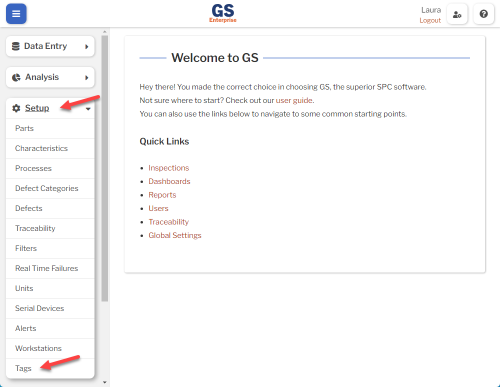Open Filters in the sidebar
500x387 pixels.
50,248
